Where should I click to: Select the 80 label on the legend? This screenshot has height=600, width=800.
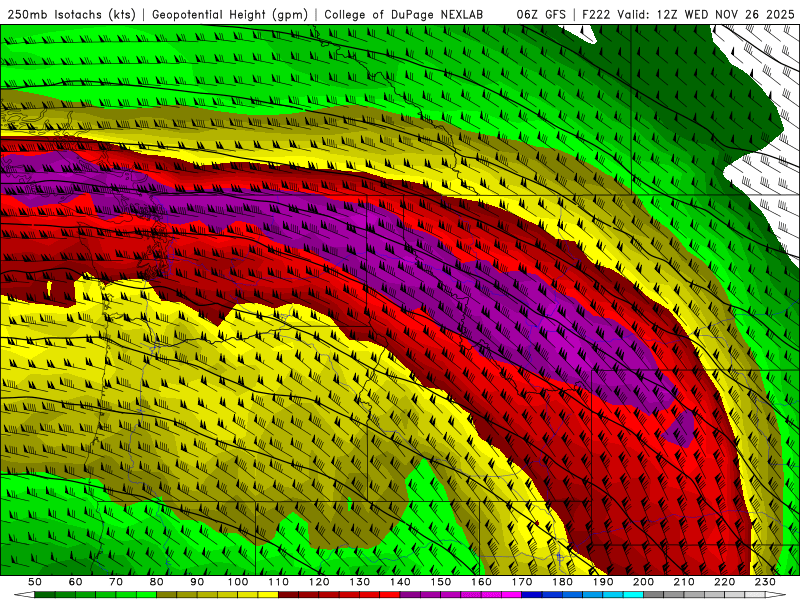[x=157, y=582]
